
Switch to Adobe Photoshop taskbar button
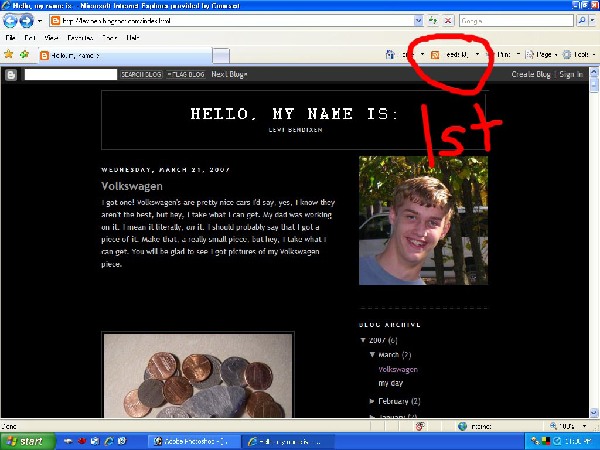pos(194,442)
